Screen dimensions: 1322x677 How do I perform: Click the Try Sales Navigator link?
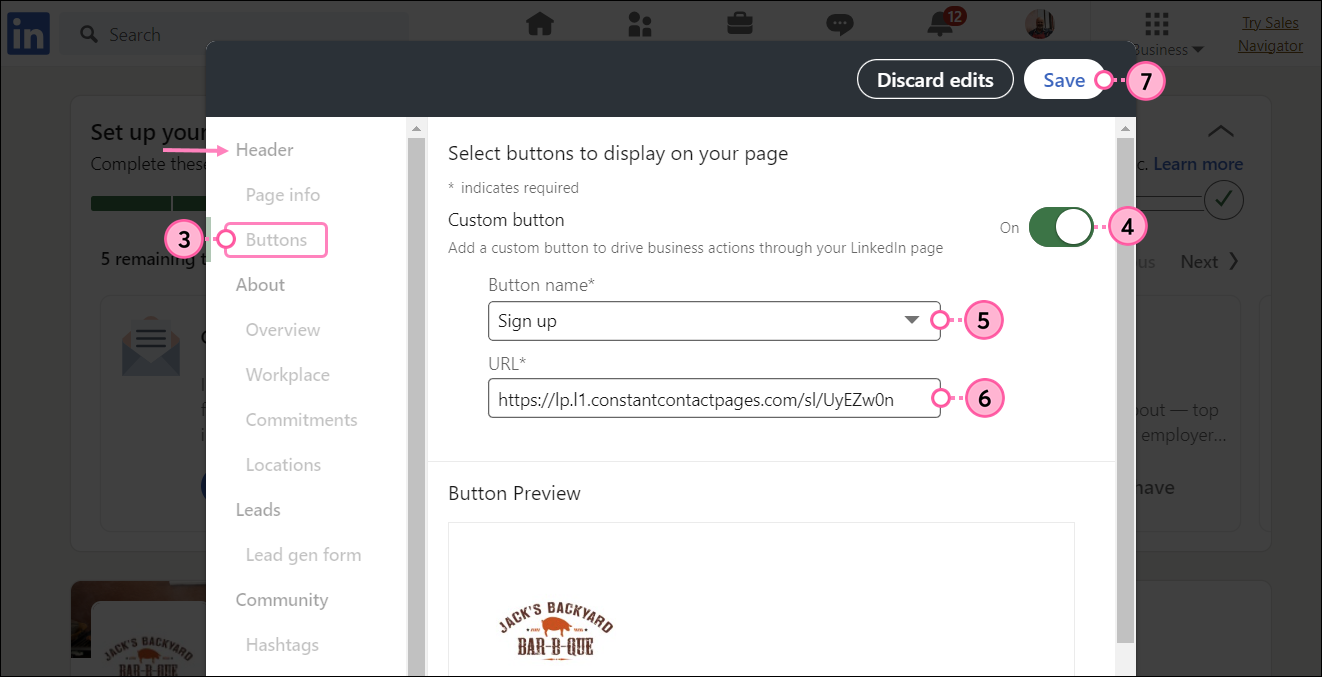(x=1270, y=34)
